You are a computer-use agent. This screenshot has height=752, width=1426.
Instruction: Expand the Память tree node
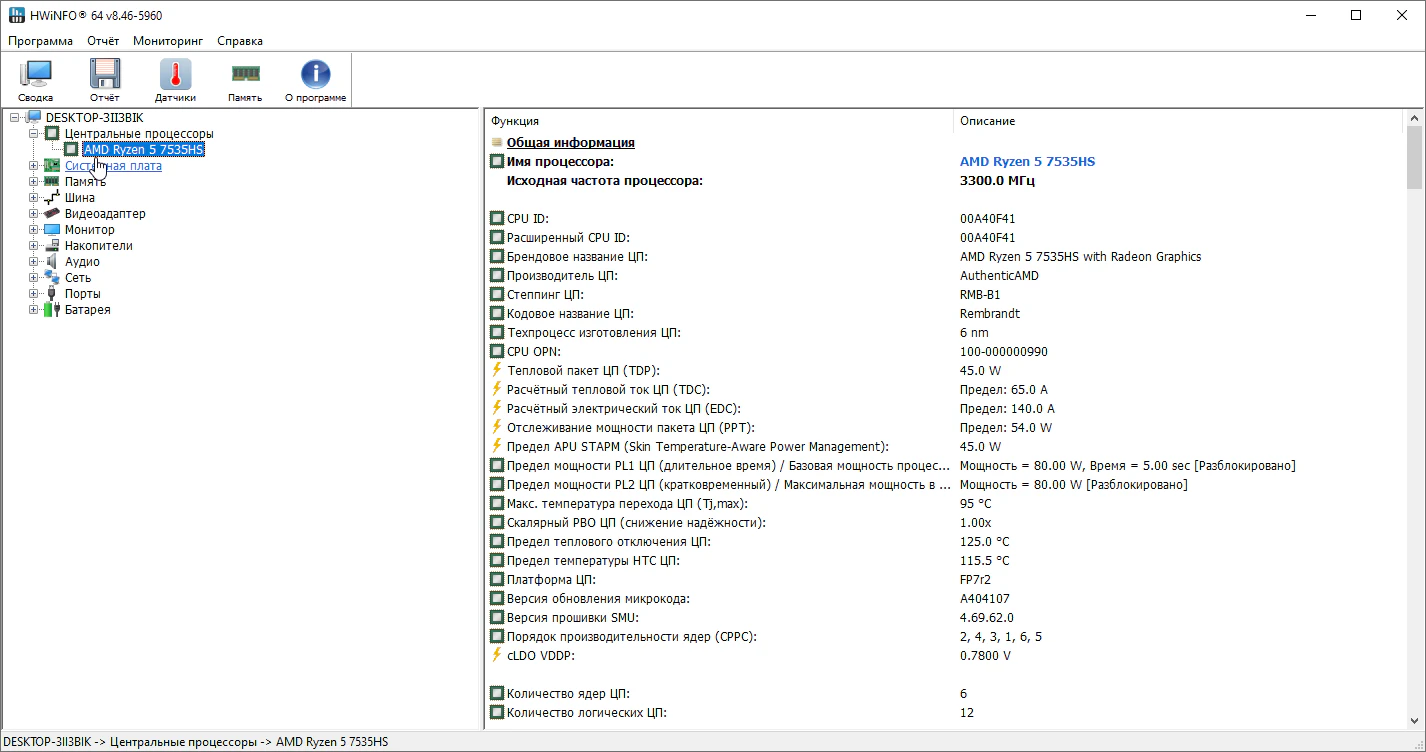[x=34, y=182]
